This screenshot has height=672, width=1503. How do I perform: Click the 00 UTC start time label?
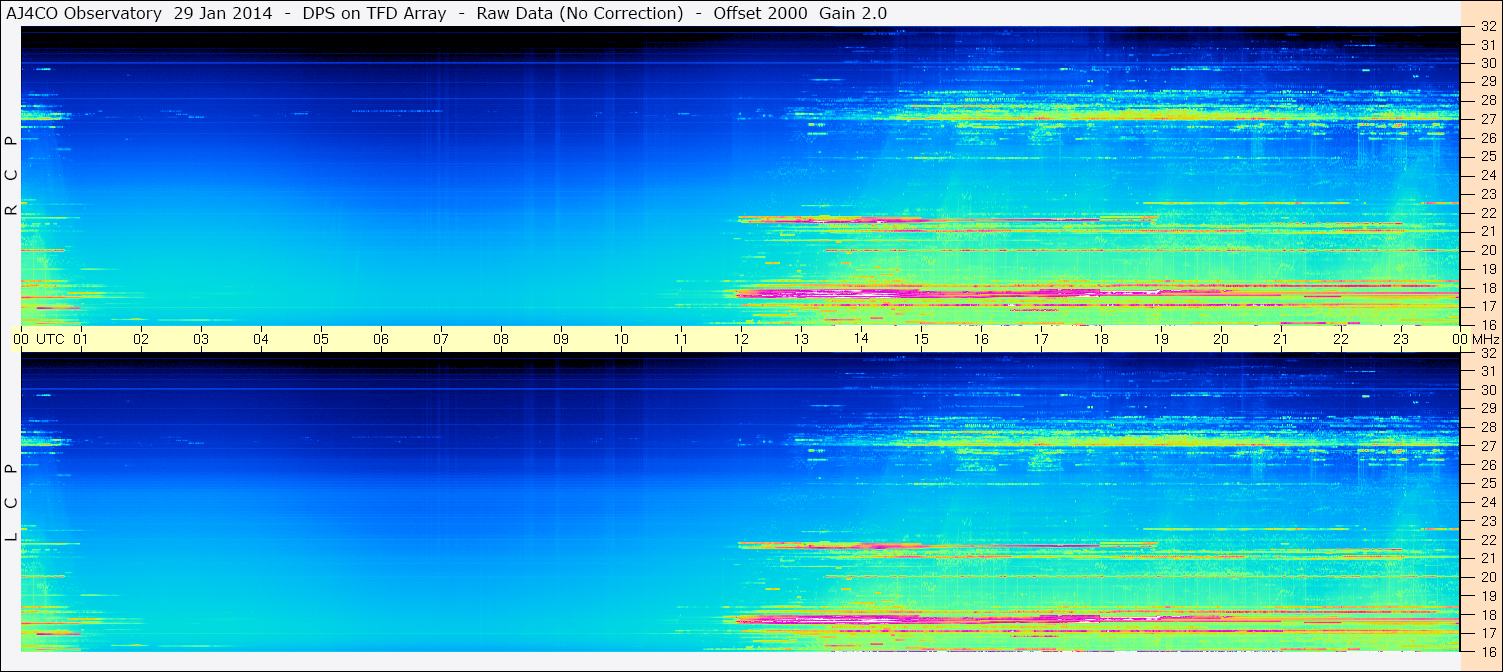coord(39,339)
